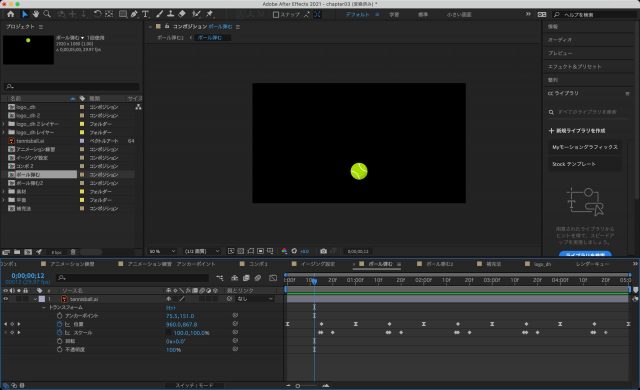This screenshot has height=390, width=640.
Task: Show hidden workspaces with double arrow
Action: (x=528, y=14)
